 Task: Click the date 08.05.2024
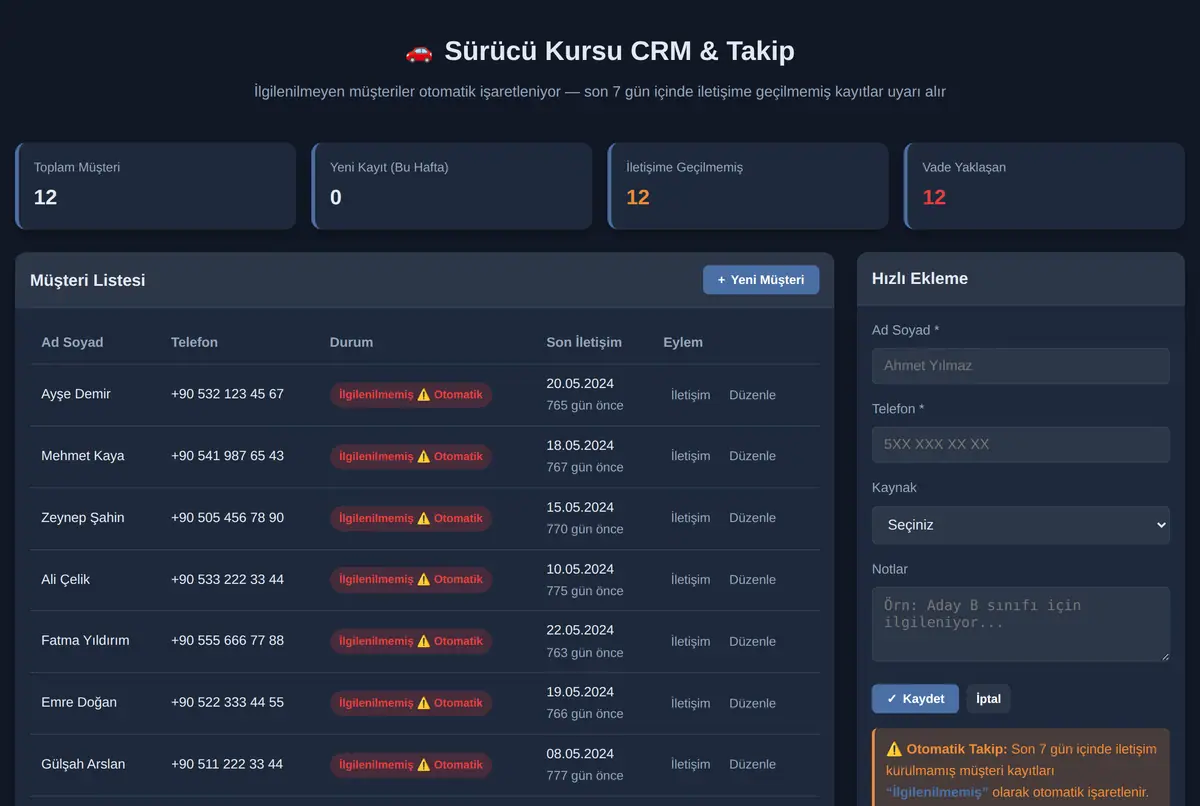[580, 754]
